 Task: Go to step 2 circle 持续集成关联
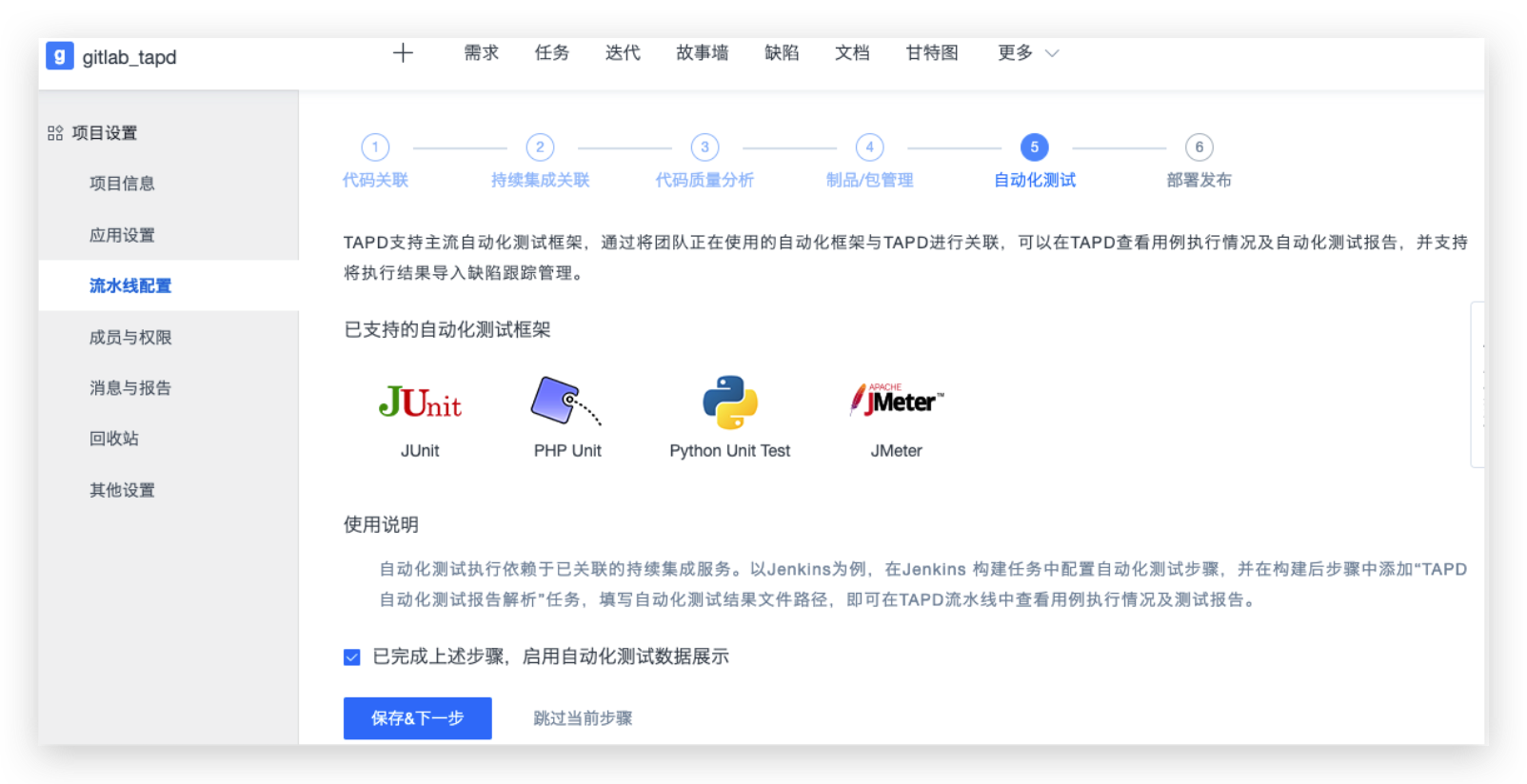pyautogui.click(x=540, y=147)
